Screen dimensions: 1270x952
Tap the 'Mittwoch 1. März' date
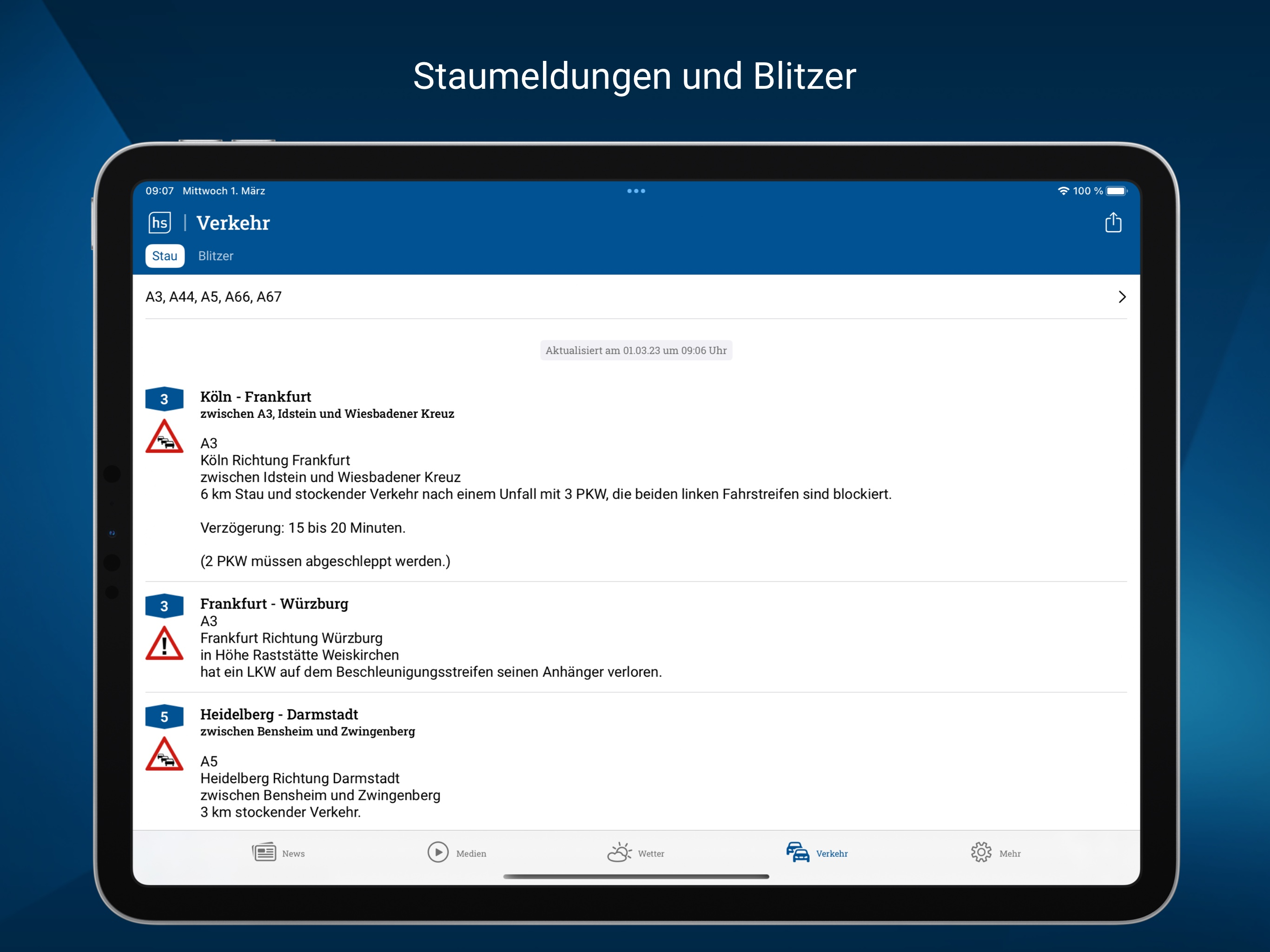224,191
